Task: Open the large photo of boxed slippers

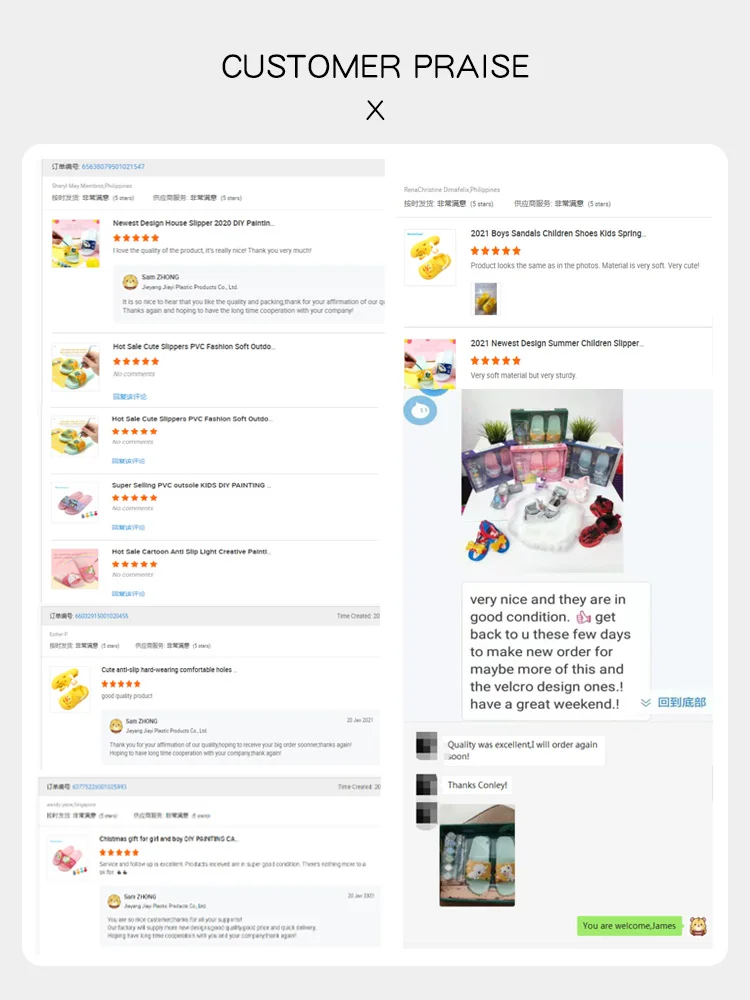Action: [x=542, y=481]
